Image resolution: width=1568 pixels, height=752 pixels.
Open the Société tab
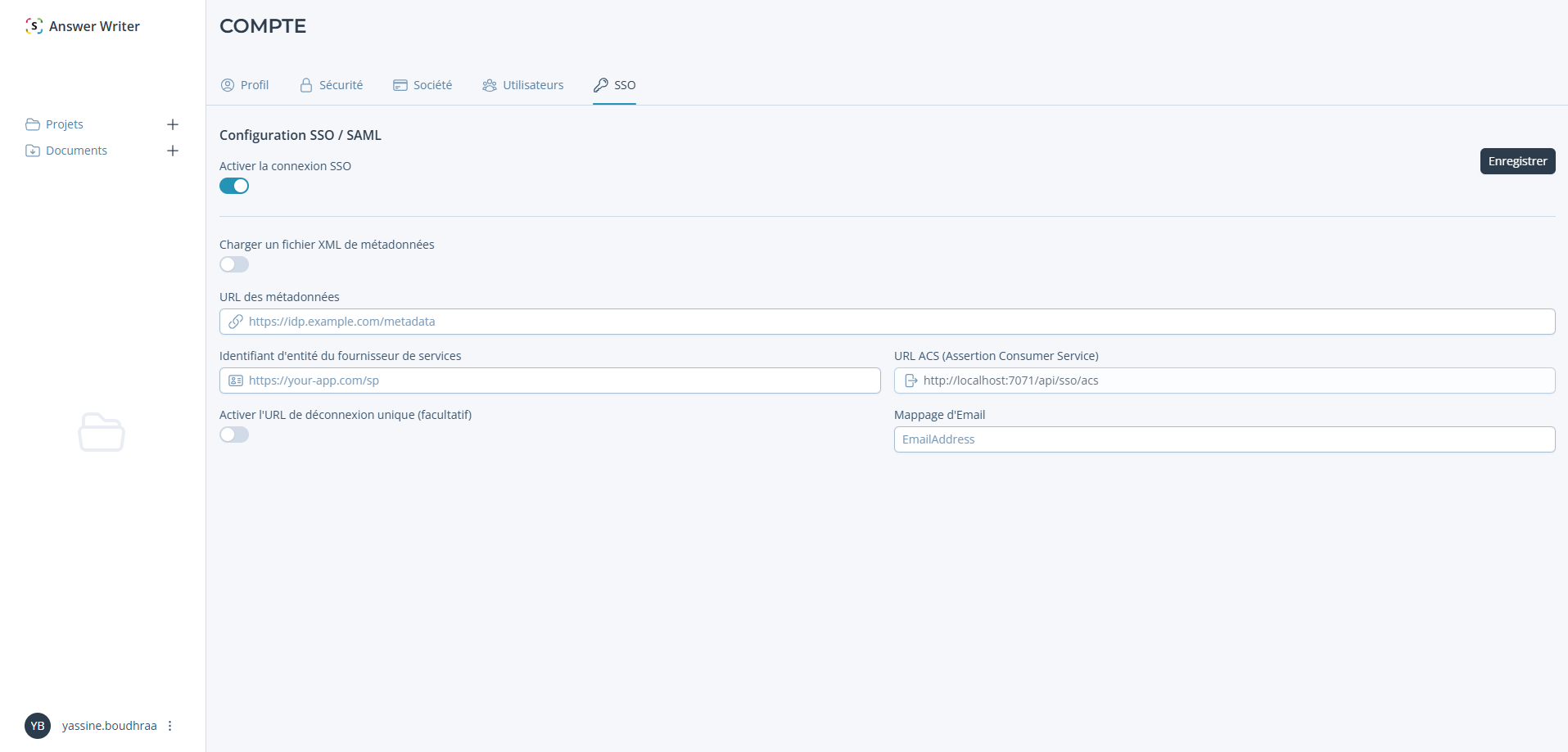pyautogui.click(x=423, y=85)
